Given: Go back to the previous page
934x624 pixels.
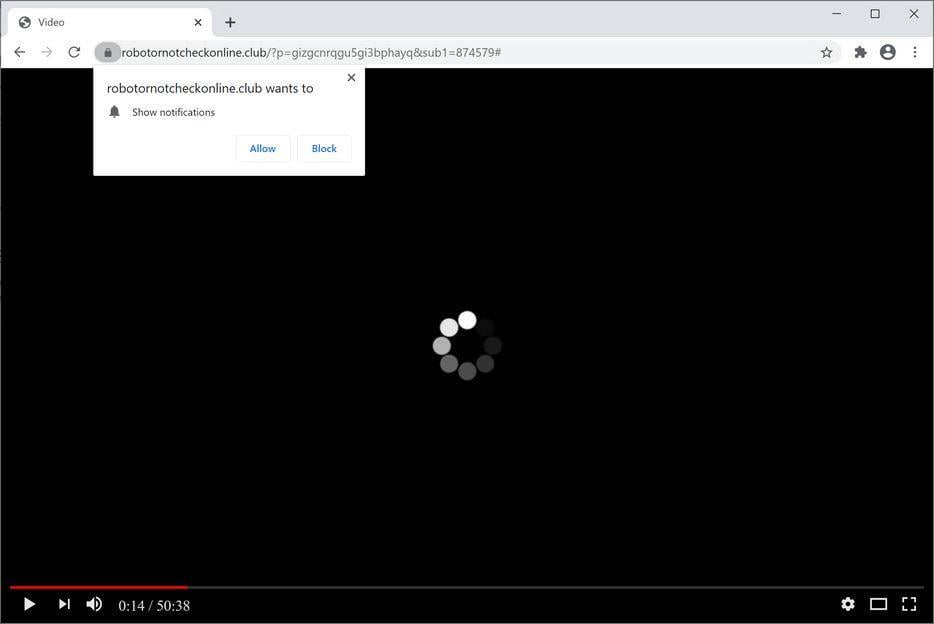Looking at the screenshot, I should 19,52.
